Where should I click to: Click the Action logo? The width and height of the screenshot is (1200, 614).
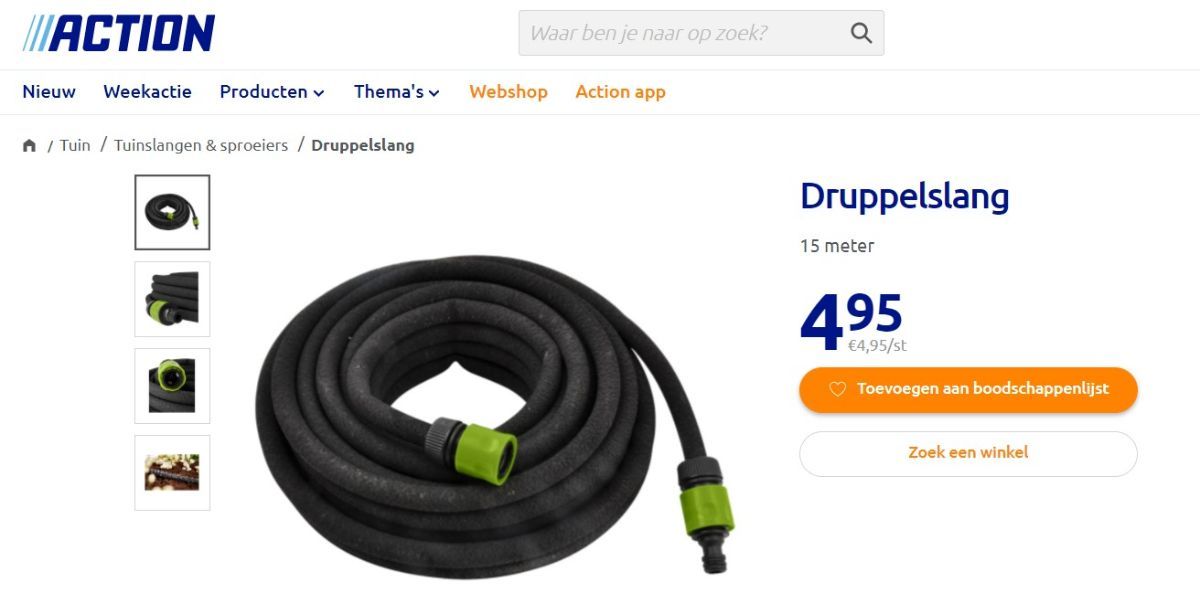pyautogui.click(x=119, y=33)
